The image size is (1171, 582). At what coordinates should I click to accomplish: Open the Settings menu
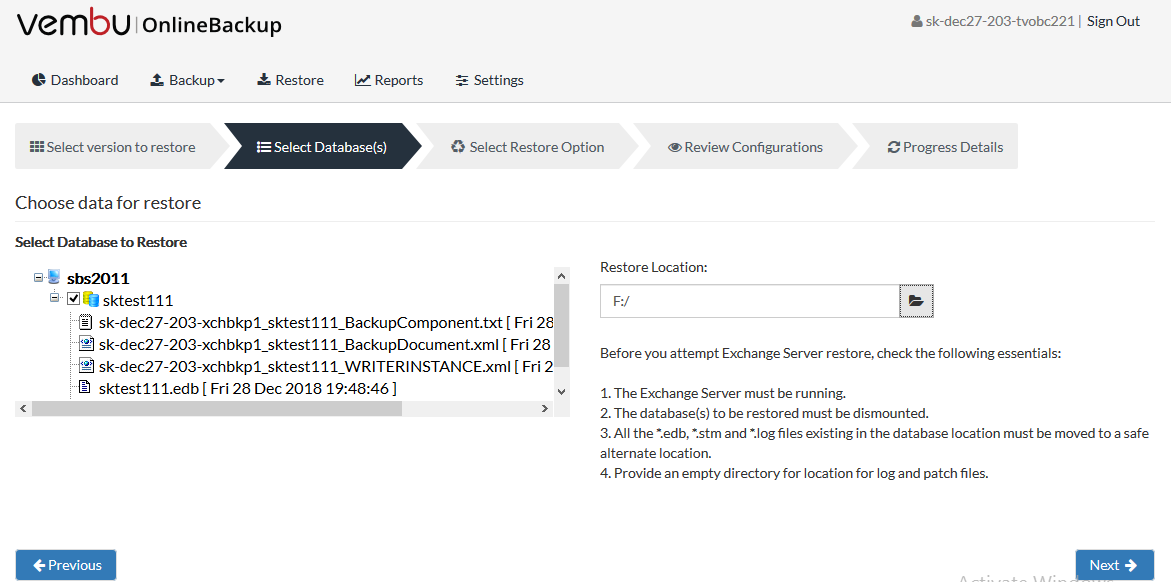490,80
